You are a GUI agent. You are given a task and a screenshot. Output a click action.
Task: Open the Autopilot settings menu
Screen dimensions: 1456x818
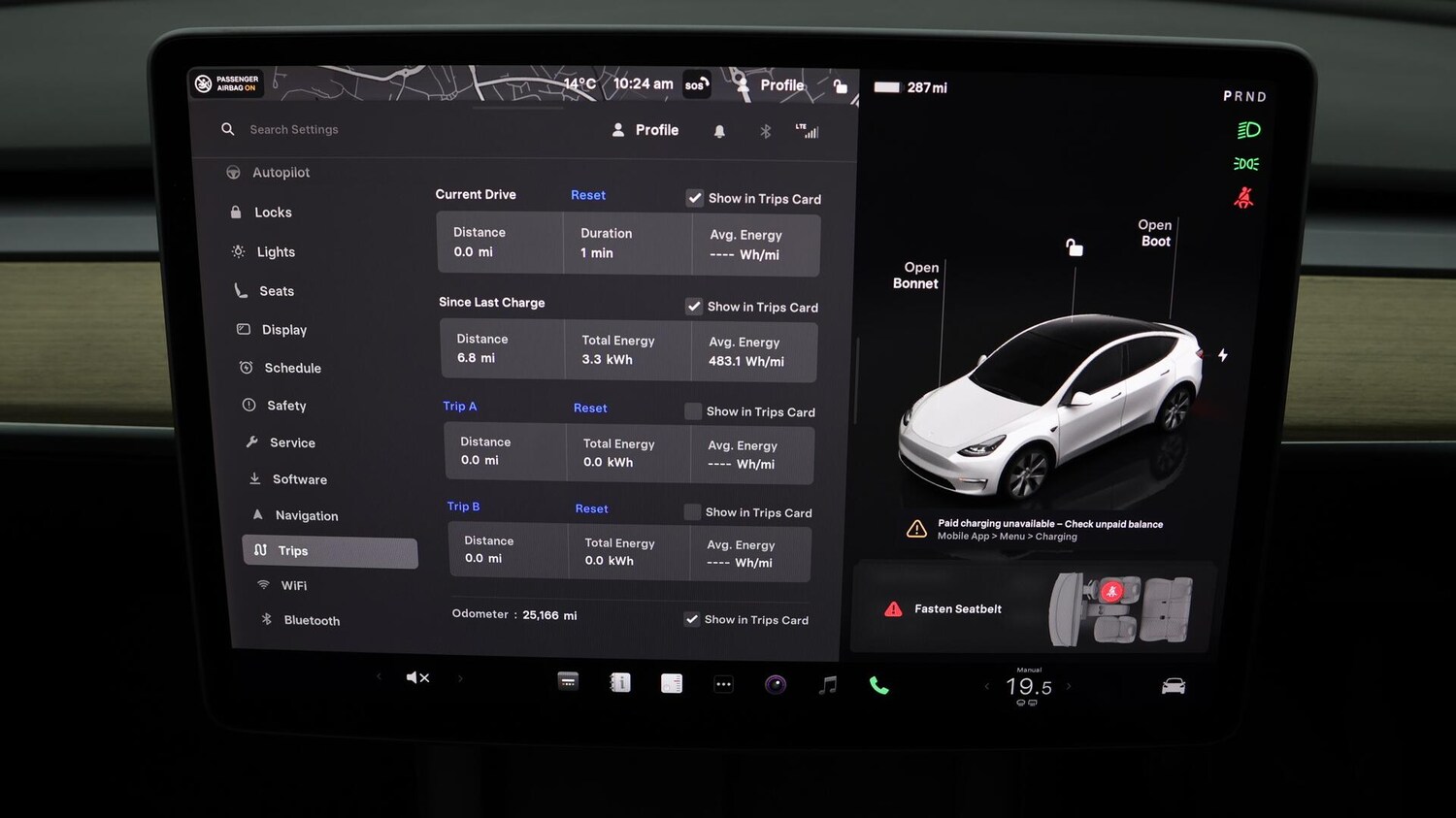268,173
